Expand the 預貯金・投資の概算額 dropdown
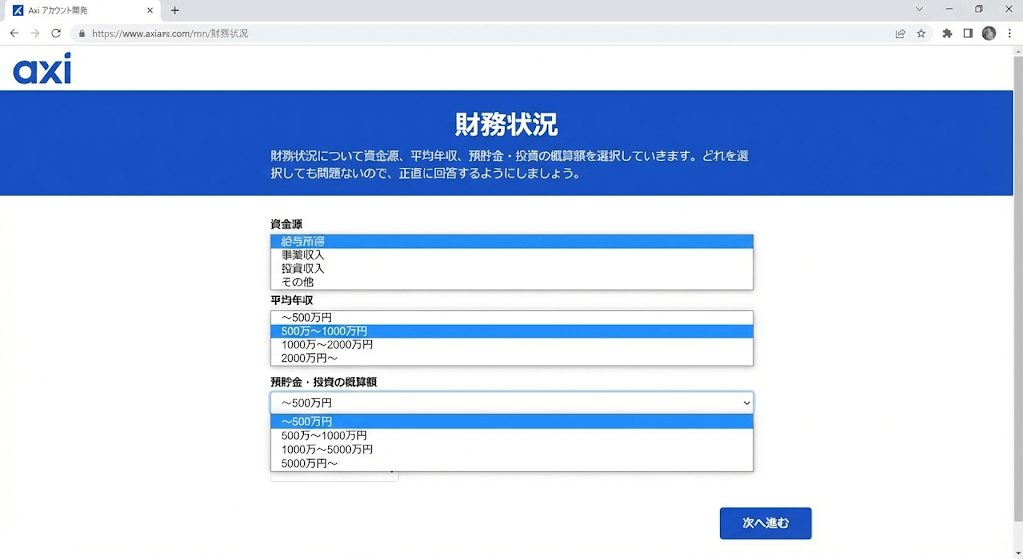The height and width of the screenshot is (559, 1023). click(x=511, y=402)
